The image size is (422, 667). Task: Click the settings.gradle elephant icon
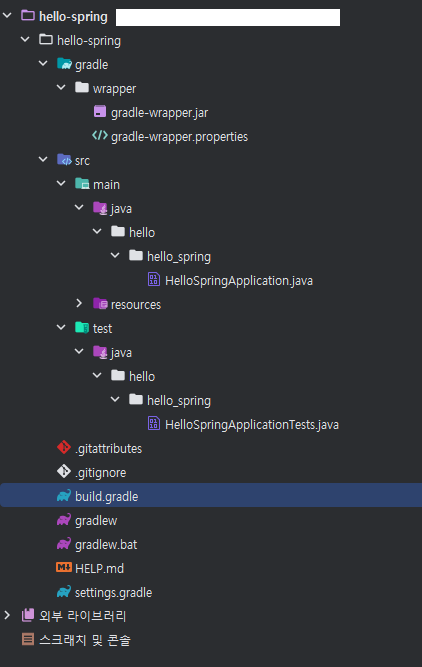(x=64, y=591)
